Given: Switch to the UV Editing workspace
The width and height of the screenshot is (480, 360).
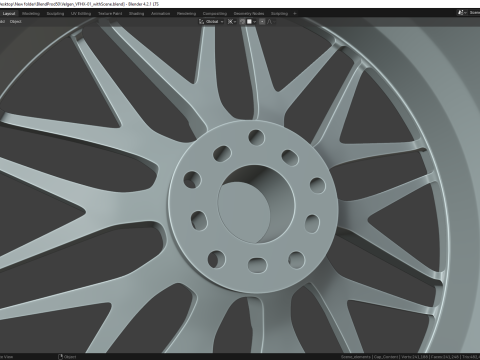Looking at the screenshot, I should click(81, 14).
